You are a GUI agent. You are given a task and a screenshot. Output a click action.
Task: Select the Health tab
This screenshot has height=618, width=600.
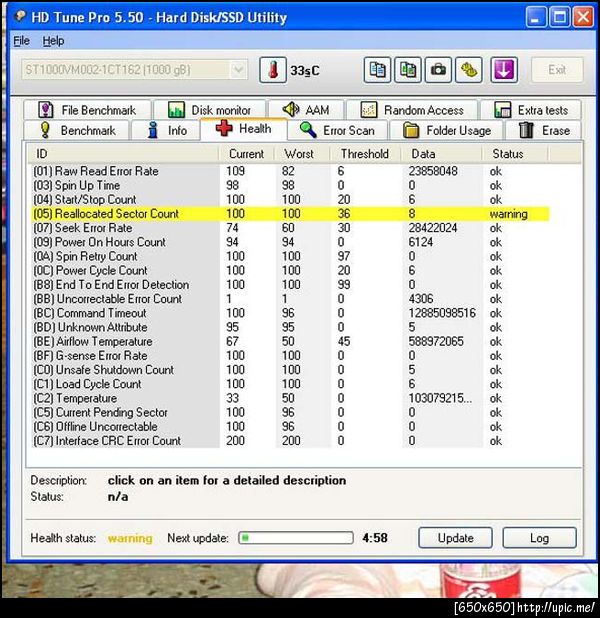tap(244, 129)
